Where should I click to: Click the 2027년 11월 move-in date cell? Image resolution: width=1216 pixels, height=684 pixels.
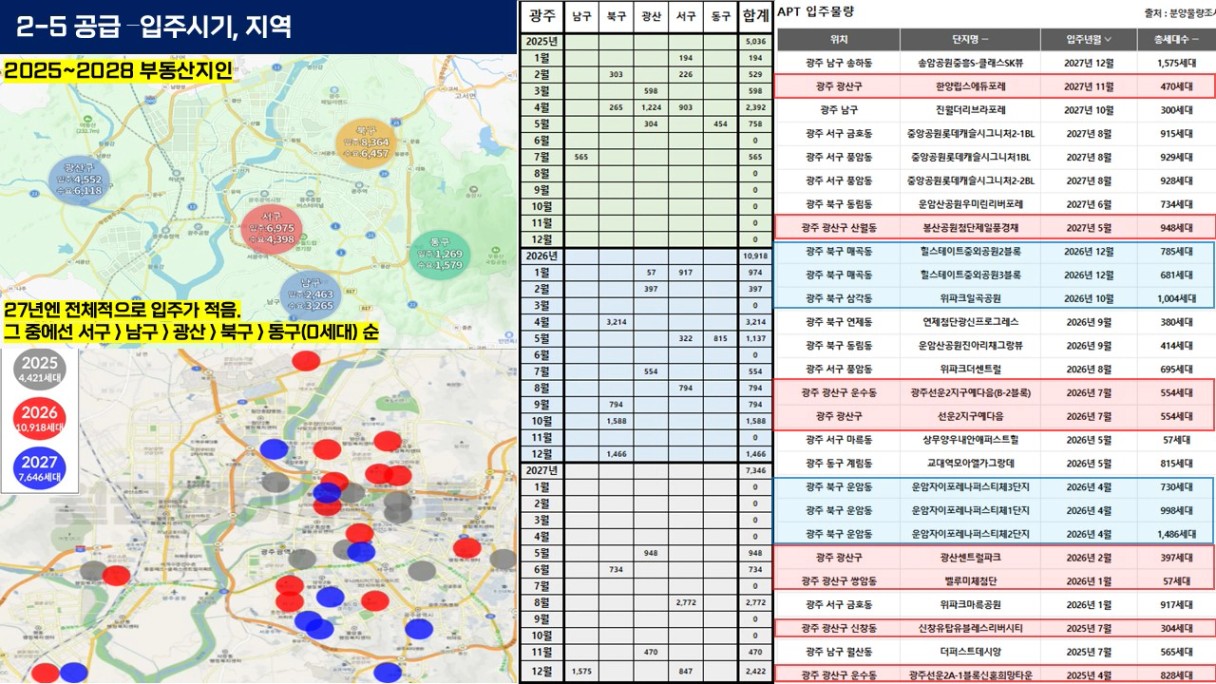tap(1089, 86)
